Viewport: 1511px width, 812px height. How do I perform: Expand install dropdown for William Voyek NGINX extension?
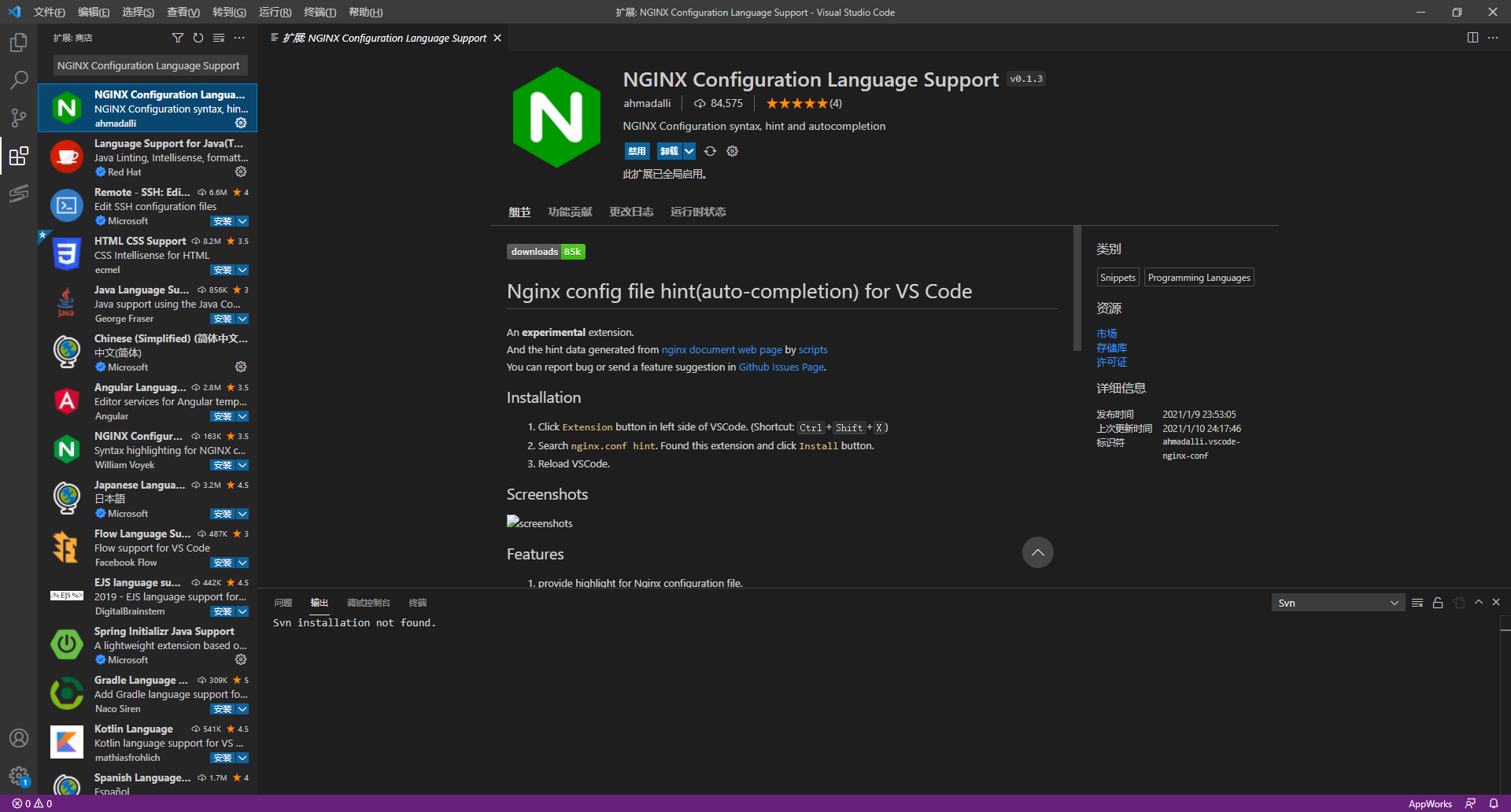point(242,465)
